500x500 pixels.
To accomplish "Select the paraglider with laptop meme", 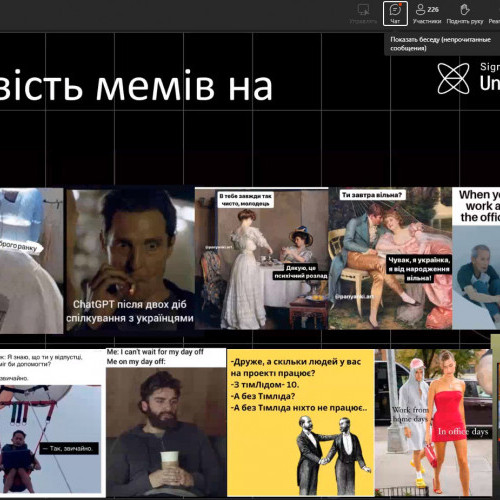I will pos(52,422).
